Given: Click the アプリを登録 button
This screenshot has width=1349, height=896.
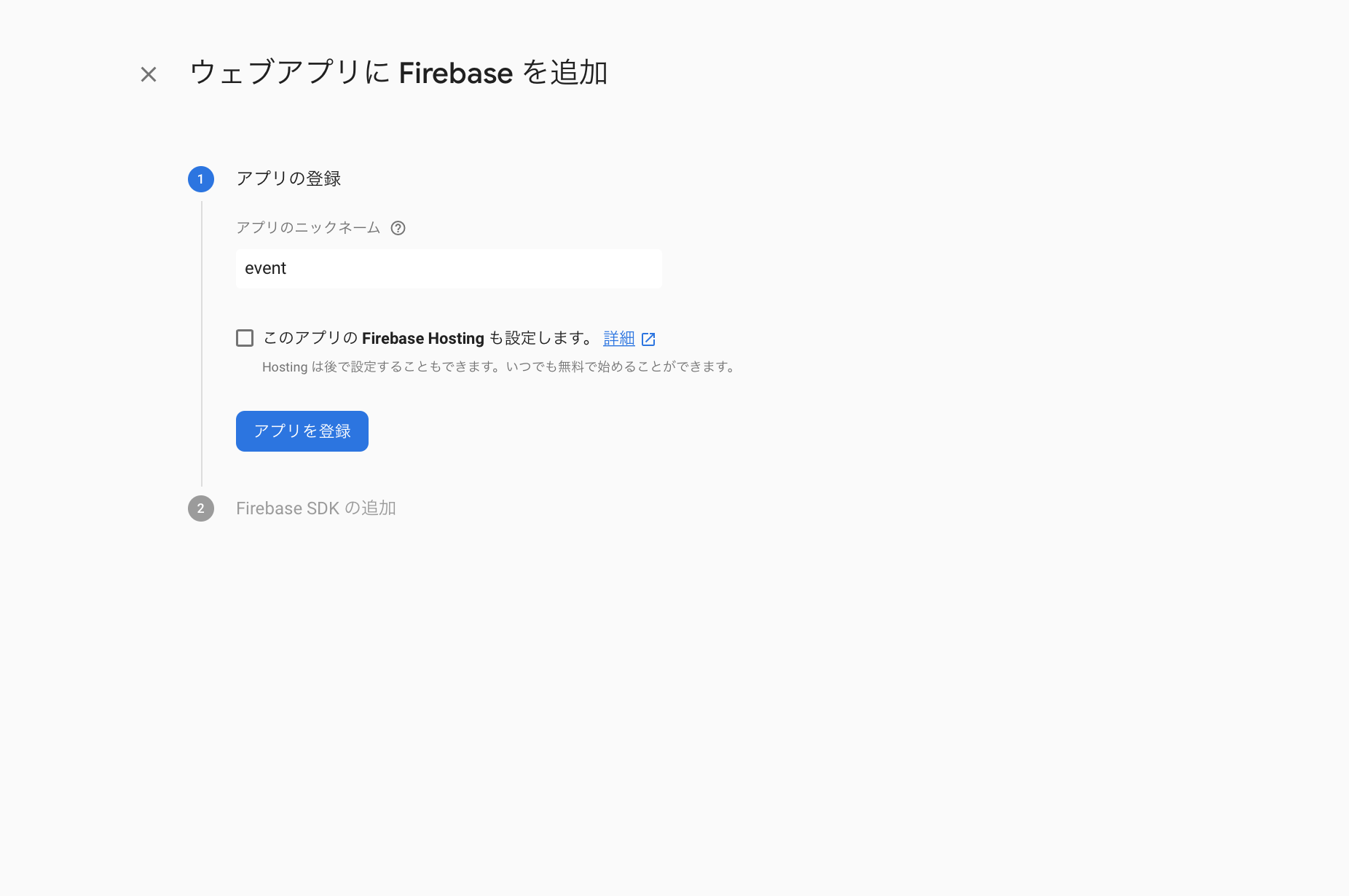Looking at the screenshot, I should tap(302, 431).
